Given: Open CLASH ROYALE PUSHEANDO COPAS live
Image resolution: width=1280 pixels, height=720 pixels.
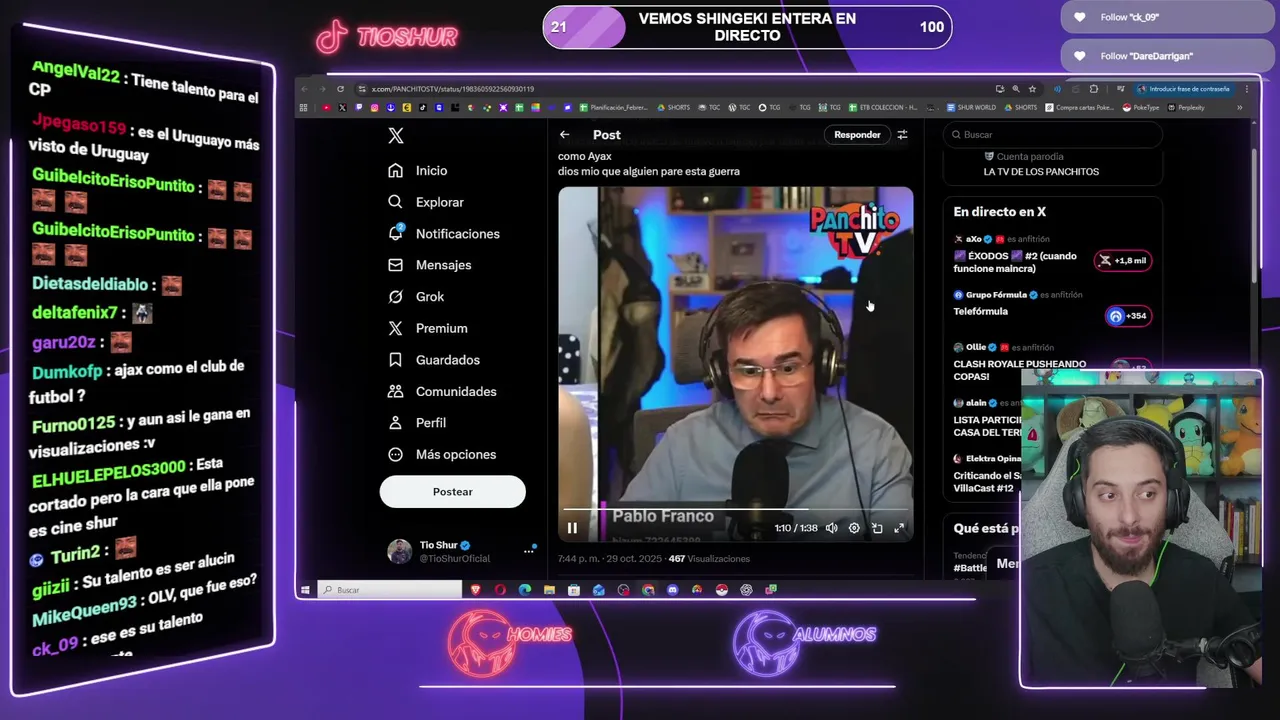Looking at the screenshot, I should click(x=1019, y=370).
